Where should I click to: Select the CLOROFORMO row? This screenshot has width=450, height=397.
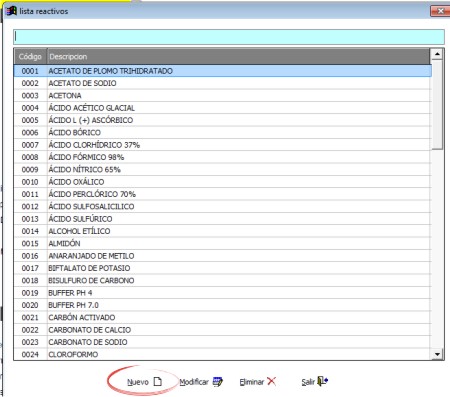pyautogui.click(x=222, y=354)
